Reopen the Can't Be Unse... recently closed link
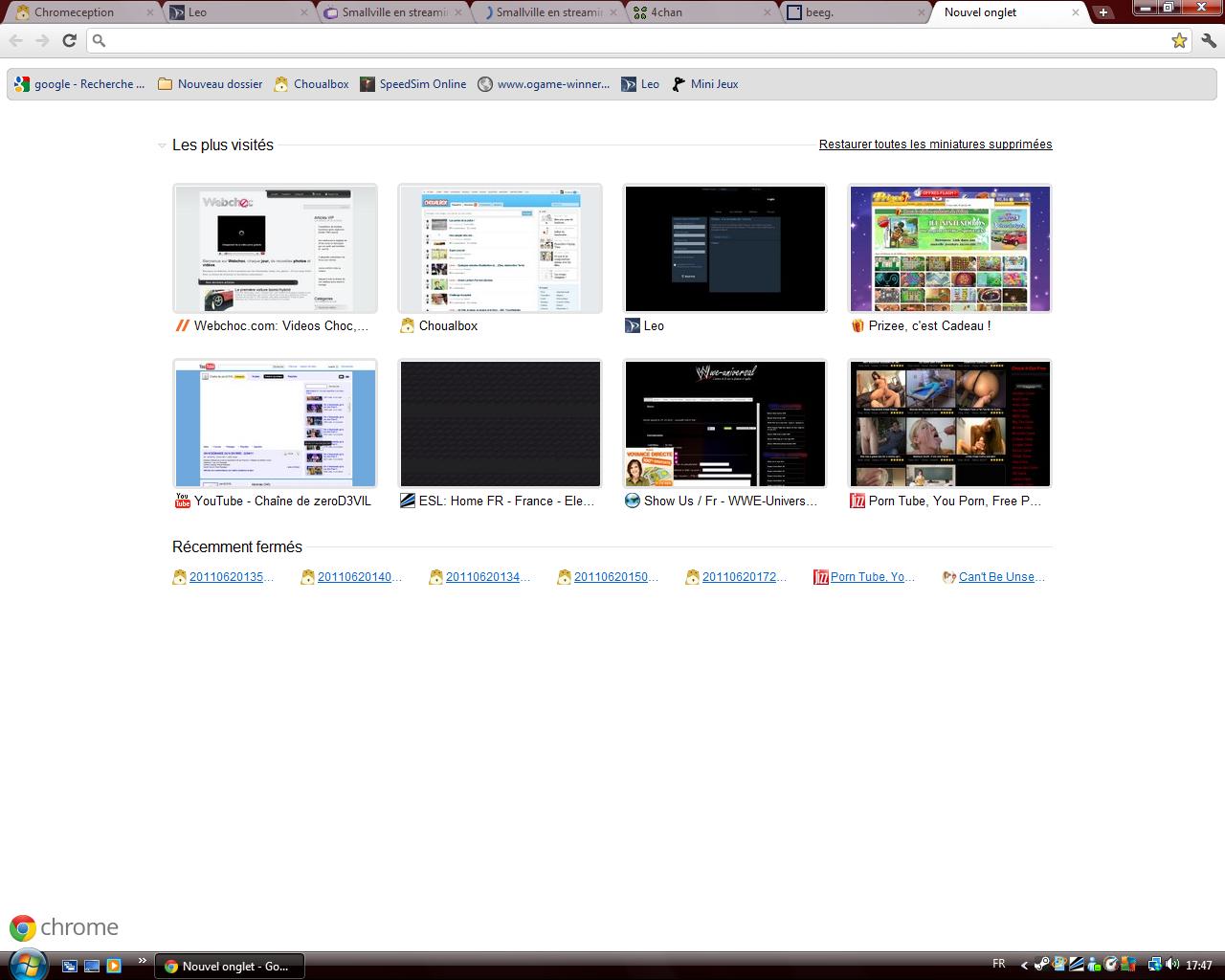The image size is (1225, 980). [x=1000, y=577]
